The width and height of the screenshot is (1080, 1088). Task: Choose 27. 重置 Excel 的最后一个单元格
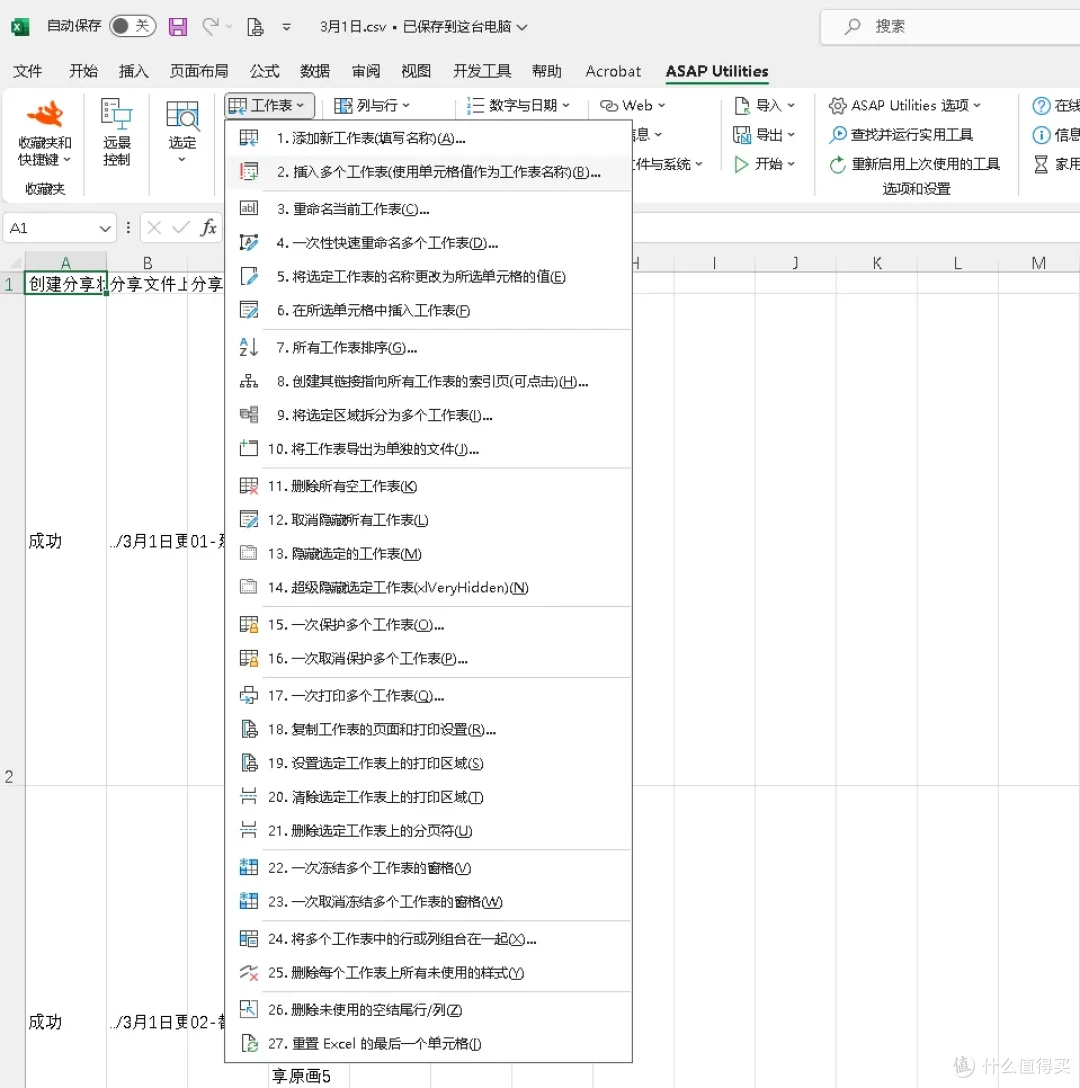click(x=428, y=1044)
